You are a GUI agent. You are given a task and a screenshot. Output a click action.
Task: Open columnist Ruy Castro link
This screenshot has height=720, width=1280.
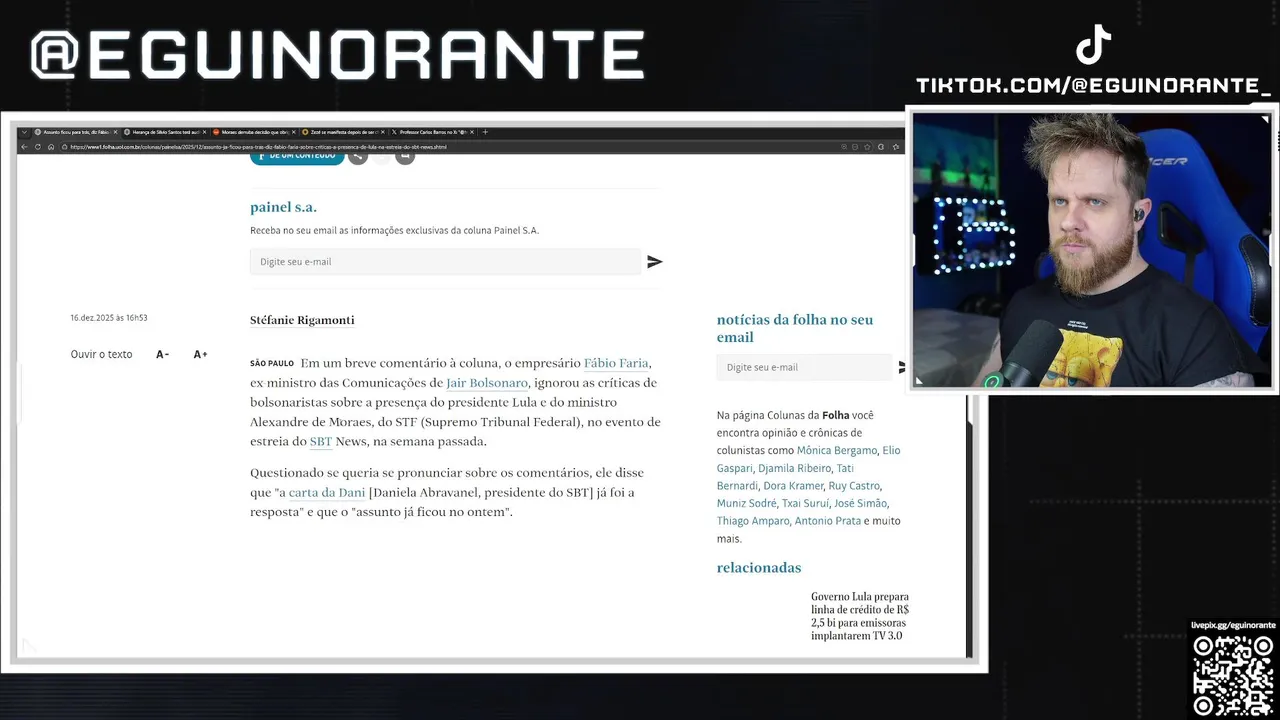pos(854,486)
